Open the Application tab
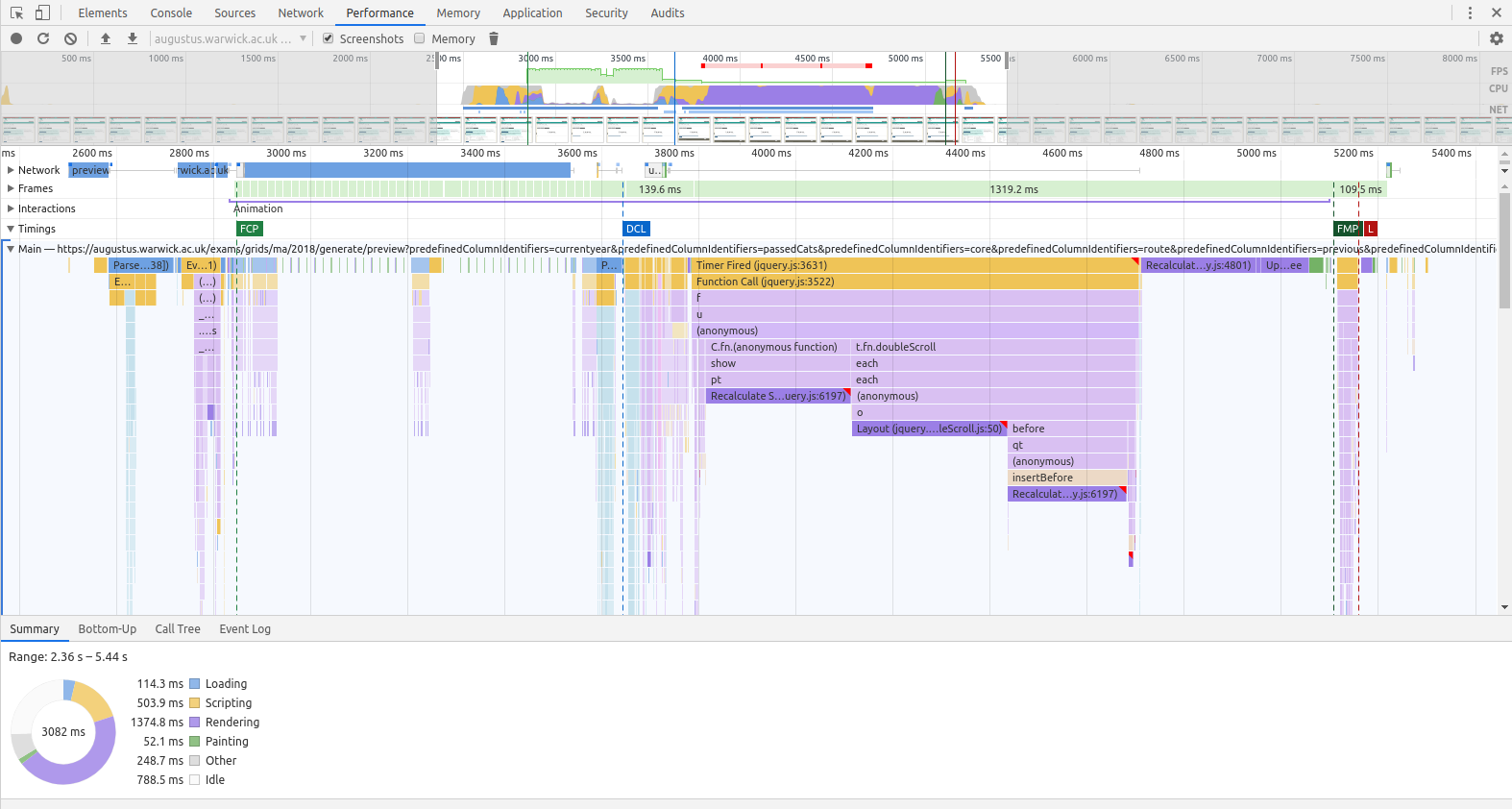Screen dimensions: 1512x809 pos(532,12)
